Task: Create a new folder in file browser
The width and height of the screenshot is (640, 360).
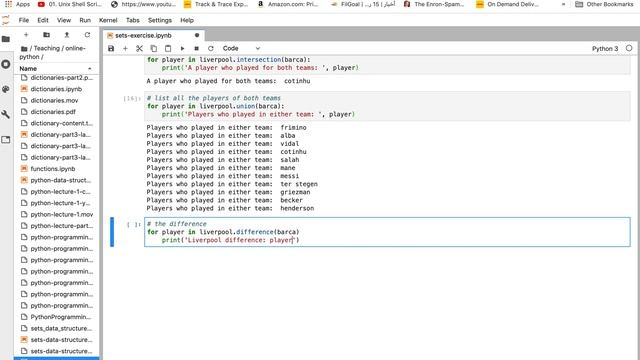Action: pyautogui.click(x=47, y=35)
